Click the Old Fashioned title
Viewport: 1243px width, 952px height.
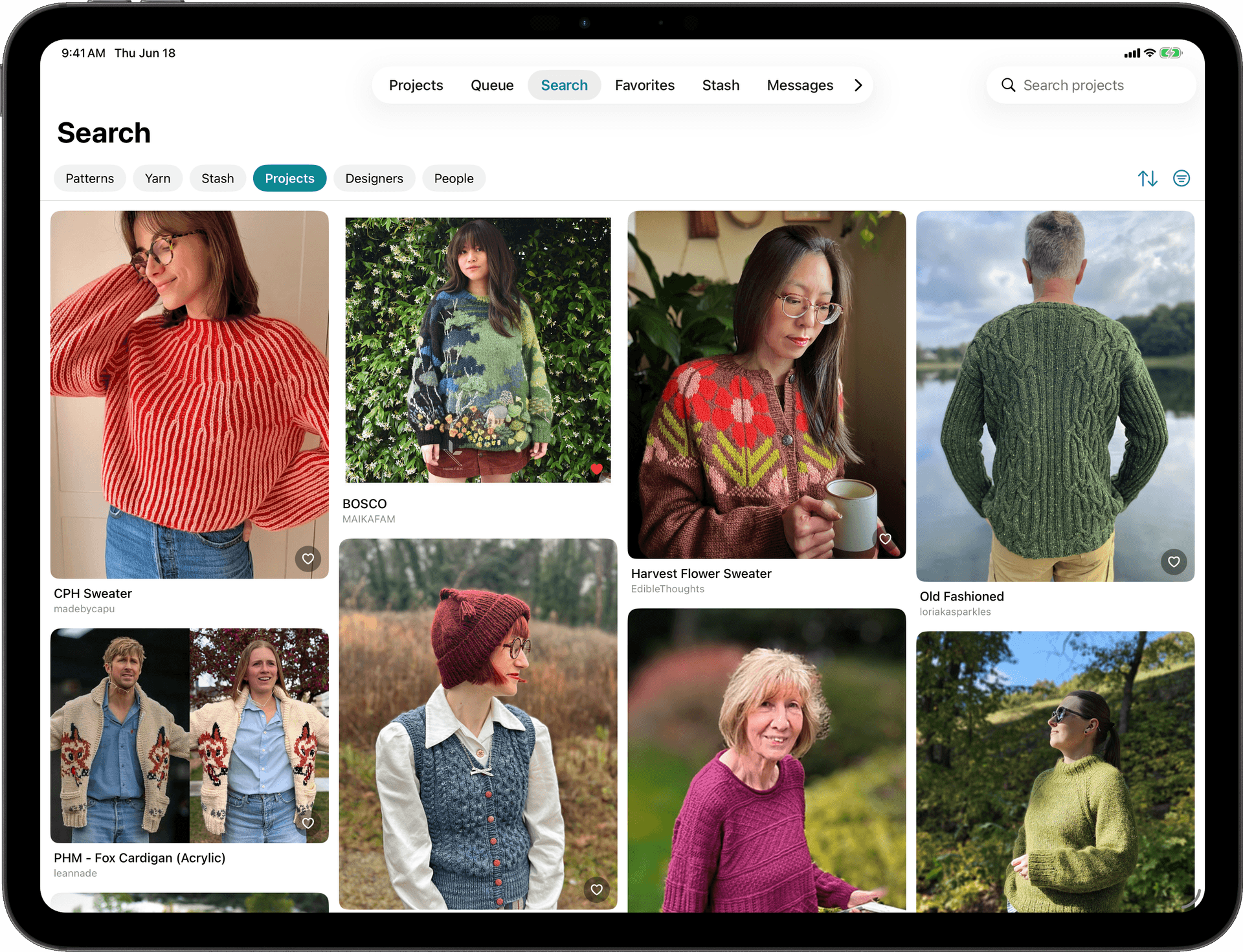click(961, 597)
